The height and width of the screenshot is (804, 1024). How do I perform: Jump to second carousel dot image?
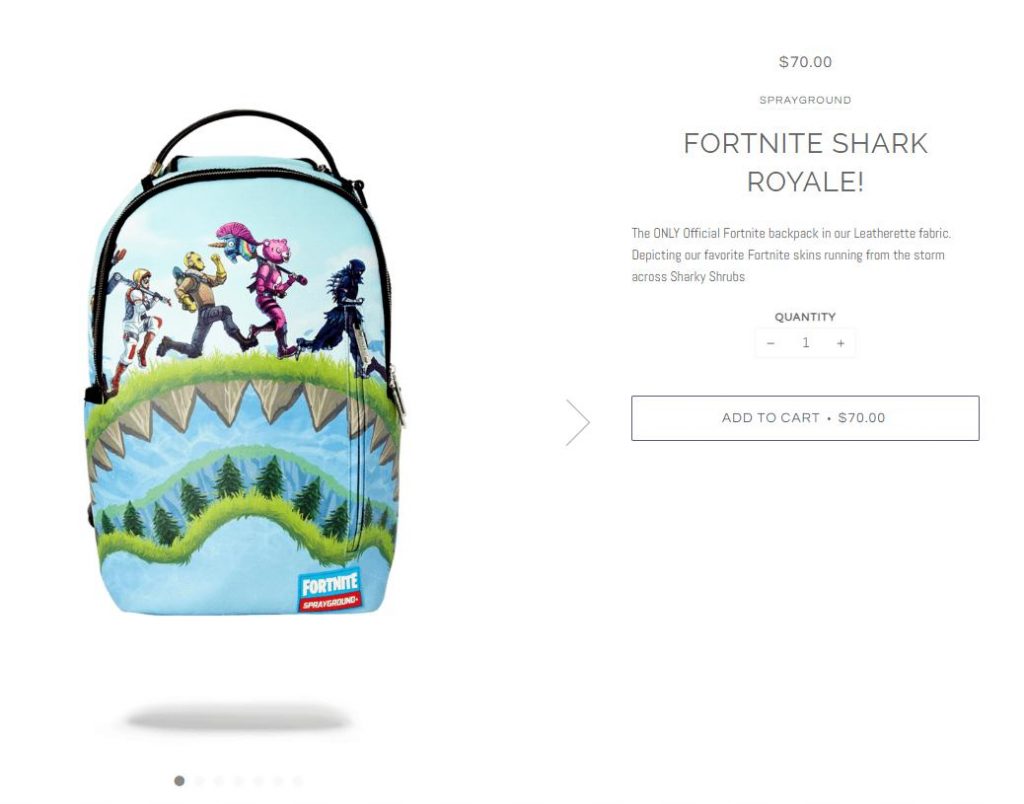click(x=199, y=780)
